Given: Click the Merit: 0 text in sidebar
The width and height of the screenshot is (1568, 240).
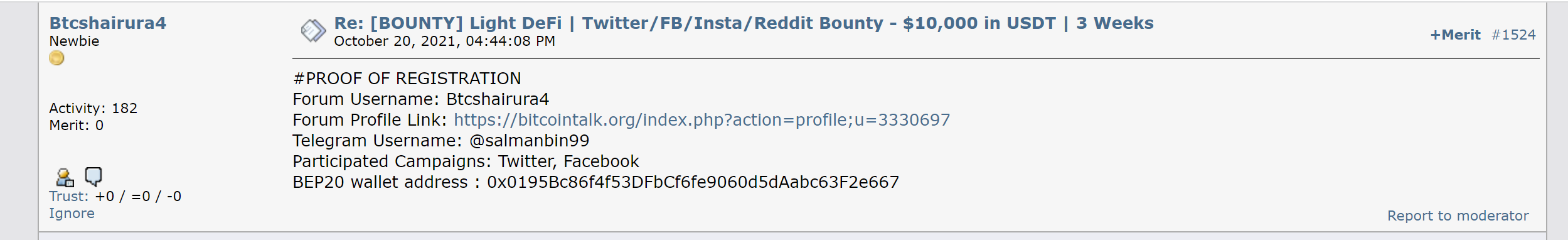Looking at the screenshot, I should coord(77,125).
